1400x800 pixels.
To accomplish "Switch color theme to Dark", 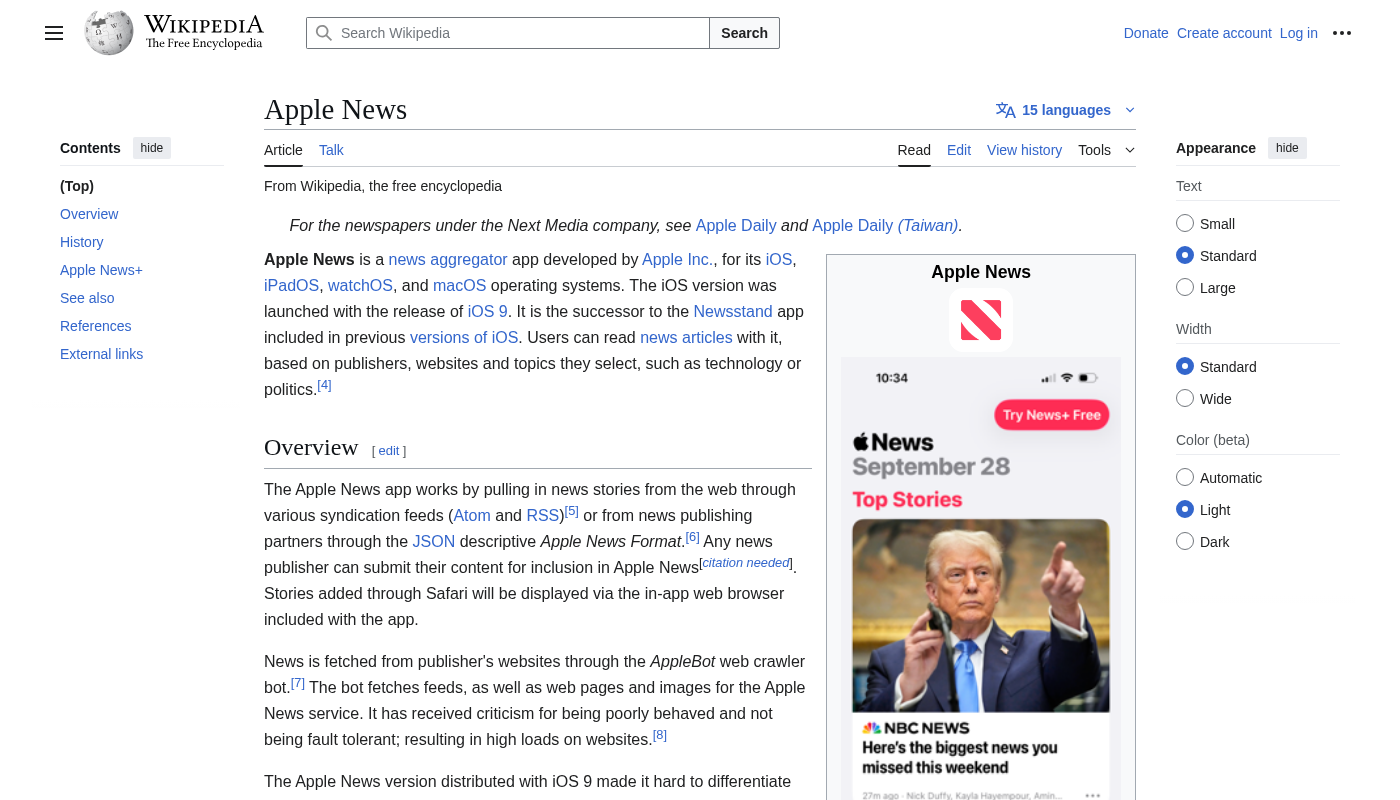I will click(x=1185, y=542).
